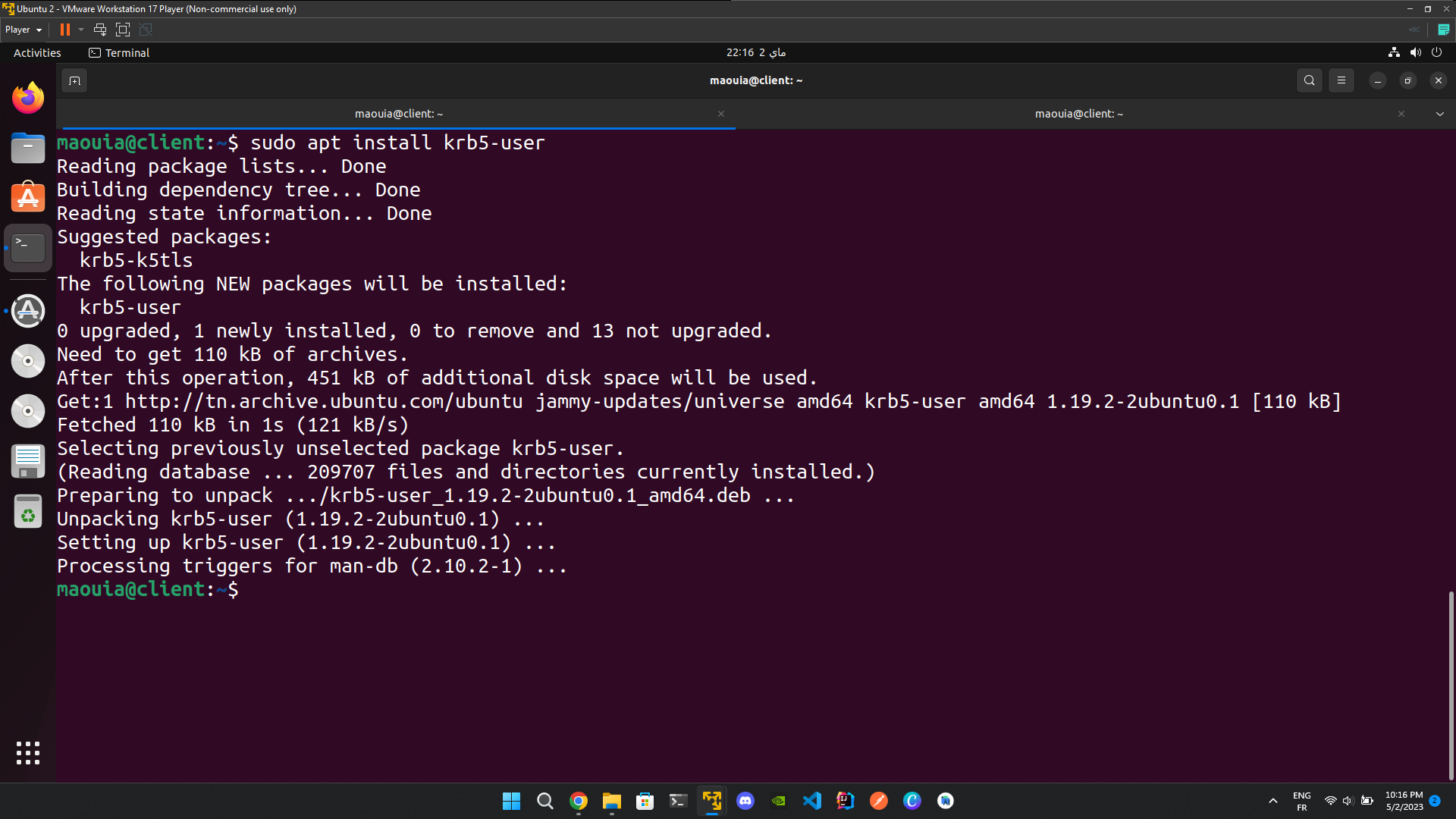Show hidden Windows tray icons
This screenshot has width=1456, height=819.
(1273, 801)
